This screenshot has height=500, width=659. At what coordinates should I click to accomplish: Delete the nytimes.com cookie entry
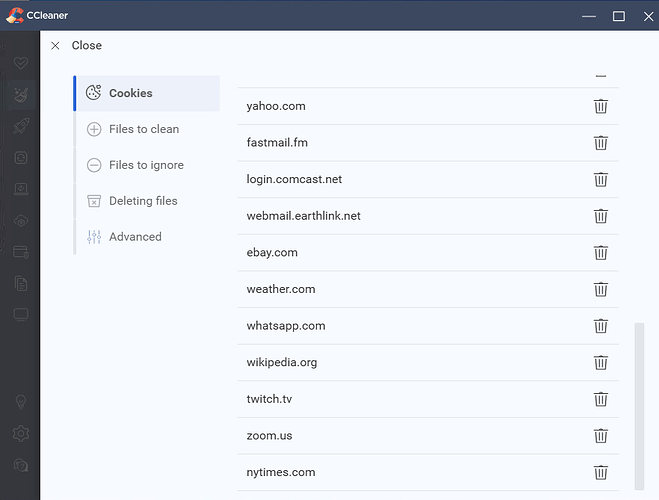(600, 472)
